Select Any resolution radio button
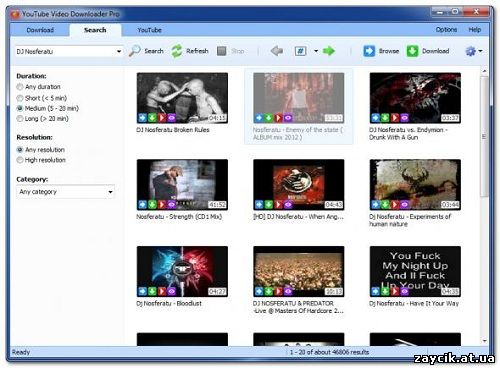Screen dimensions: 500x368 (20, 150)
